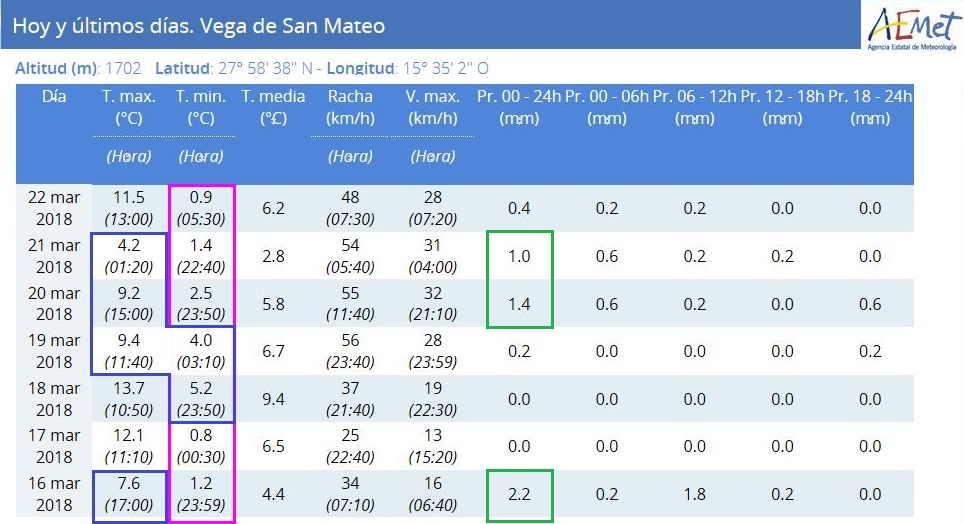Click the 1.4 precipitation cell in green box
The image size is (964, 524).
coord(519,304)
